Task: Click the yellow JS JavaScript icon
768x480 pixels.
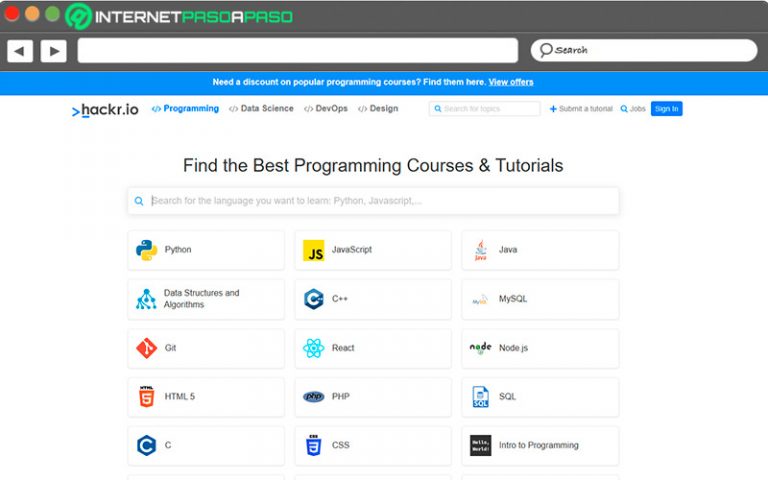Action: tap(313, 250)
